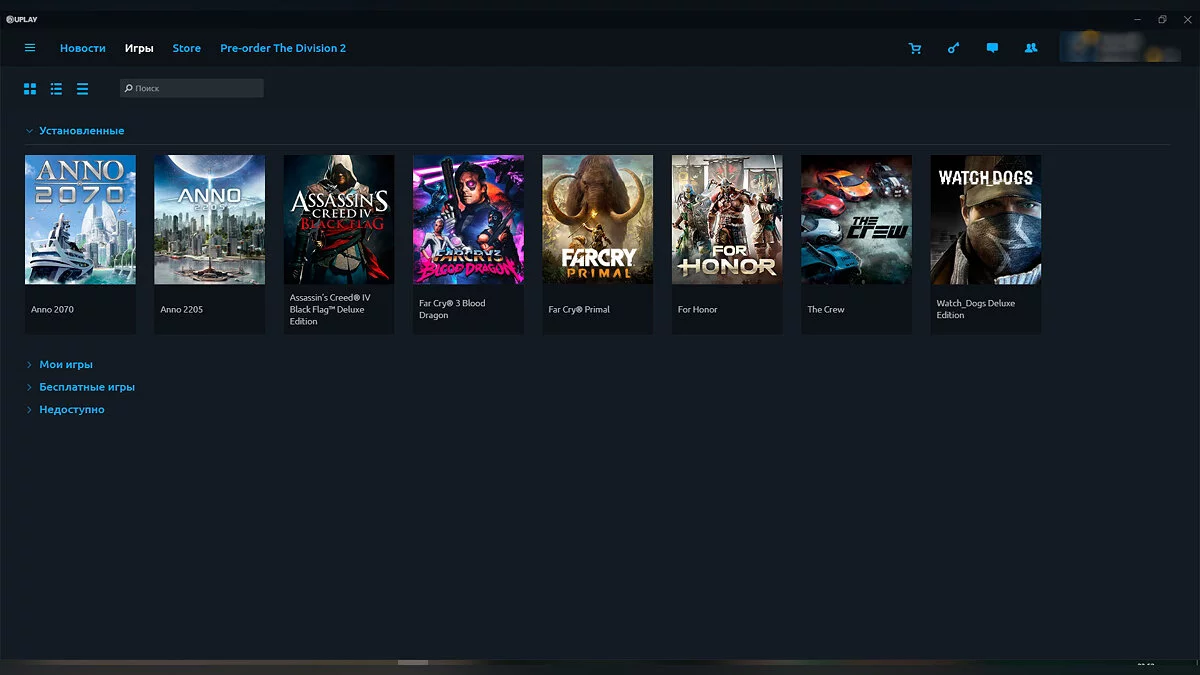
Task: Open the hamburger main menu
Action: [30, 48]
